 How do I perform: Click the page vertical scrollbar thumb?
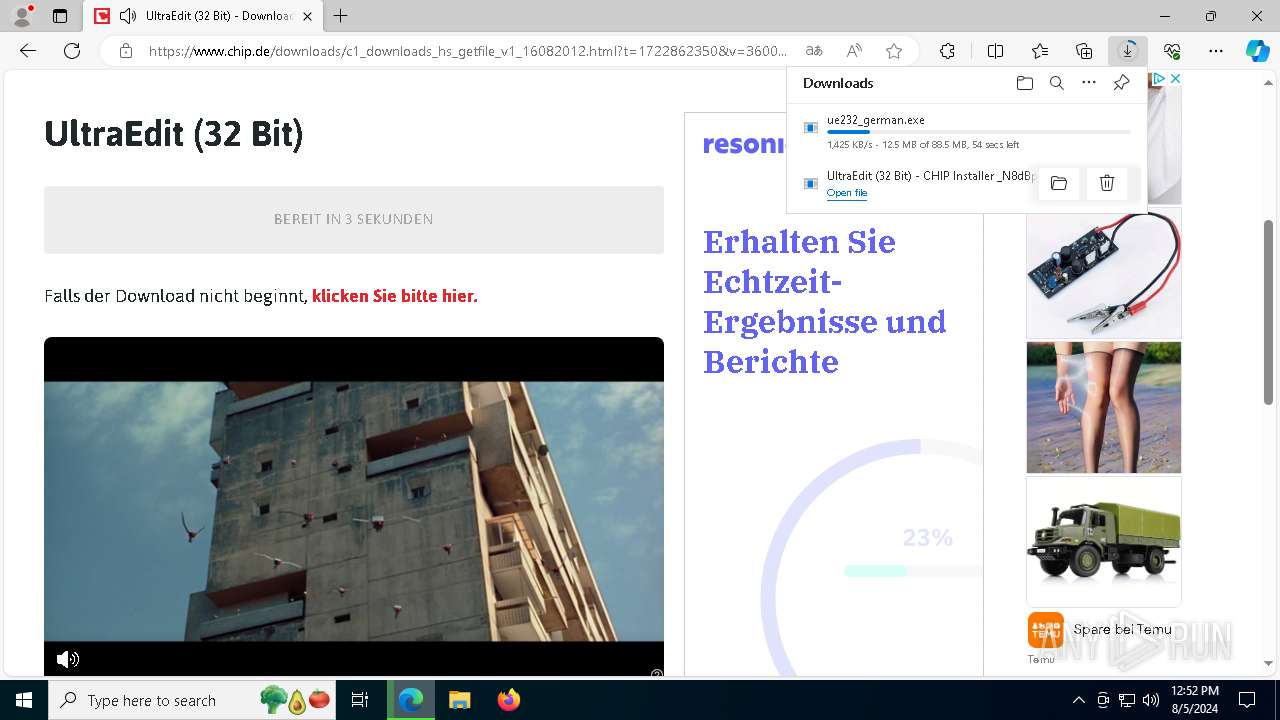pyautogui.click(x=1269, y=312)
